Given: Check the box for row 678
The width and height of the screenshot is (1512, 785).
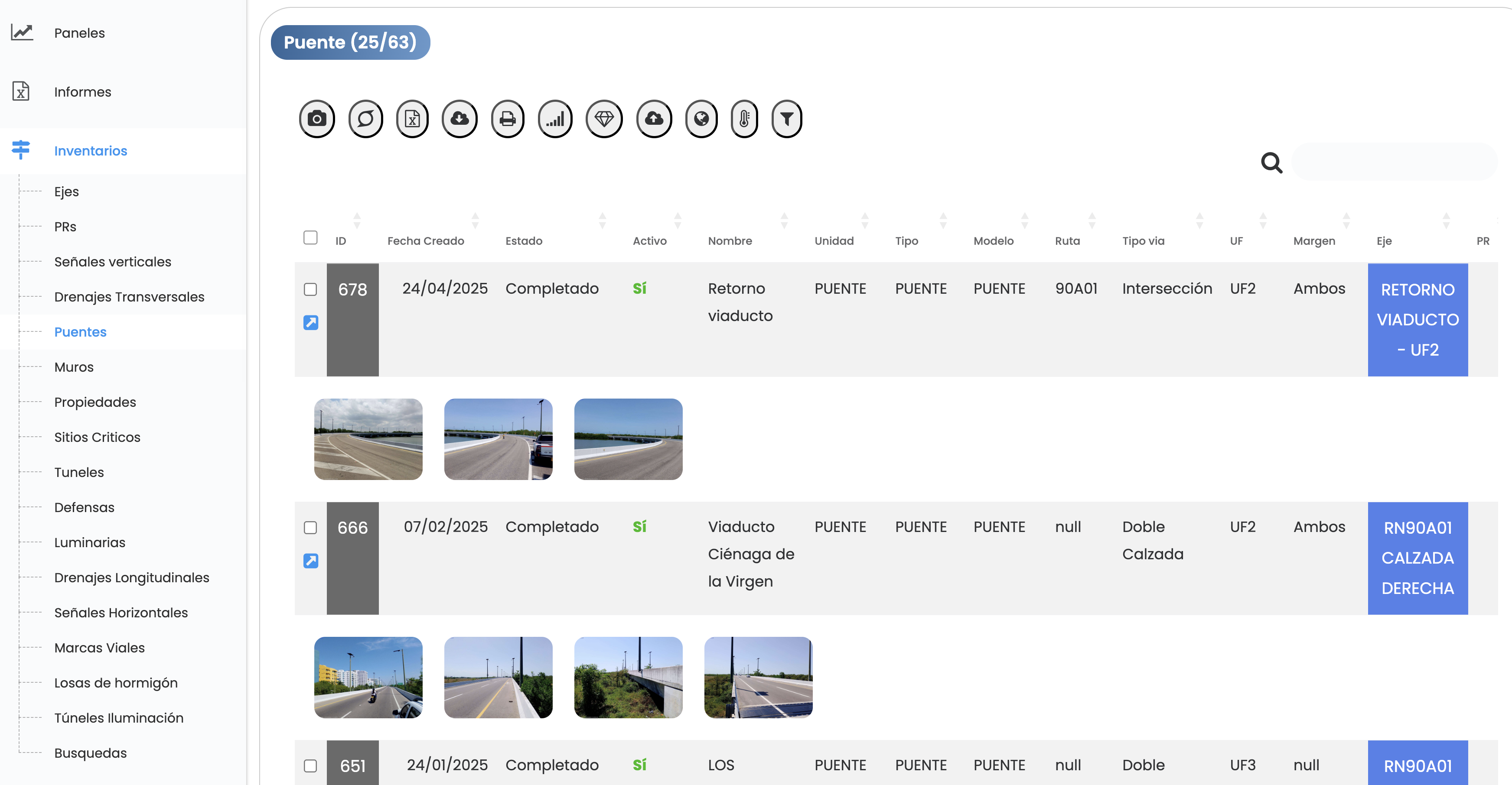Looking at the screenshot, I should [310, 289].
